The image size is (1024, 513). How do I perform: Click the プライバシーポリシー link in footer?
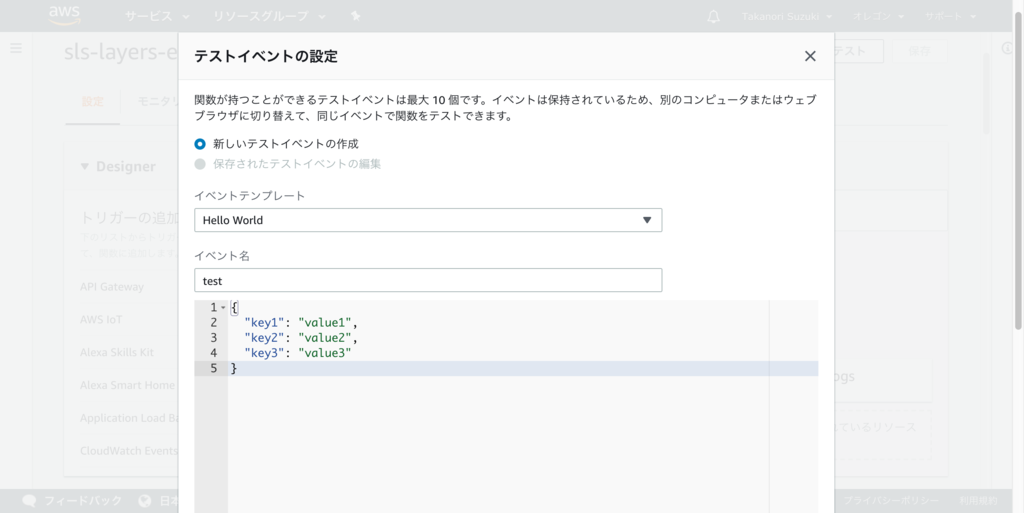click(x=891, y=501)
